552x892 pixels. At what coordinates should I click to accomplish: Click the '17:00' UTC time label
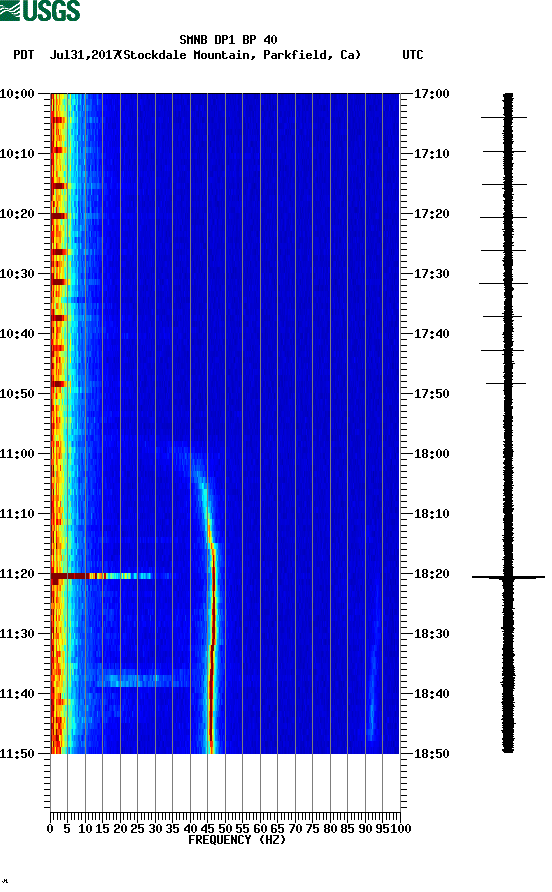point(431,93)
